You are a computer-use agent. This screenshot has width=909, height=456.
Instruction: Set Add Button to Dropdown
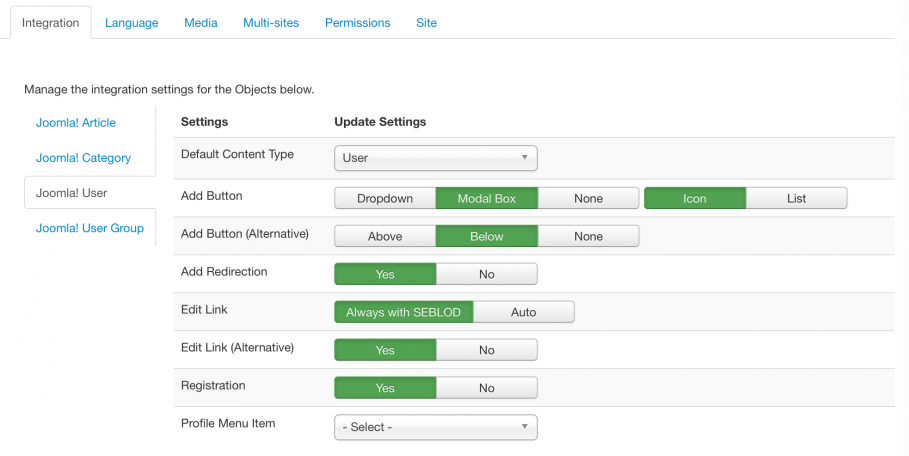[x=385, y=198]
